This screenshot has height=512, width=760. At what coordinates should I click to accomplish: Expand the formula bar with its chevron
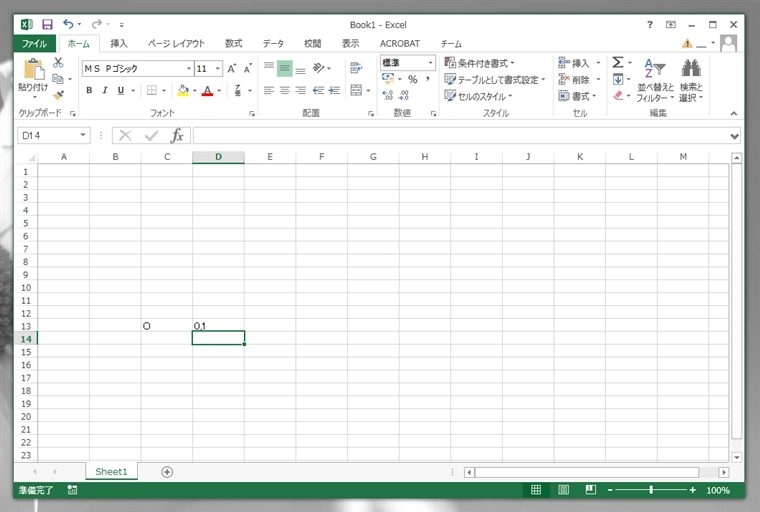[x=735, y=136]
